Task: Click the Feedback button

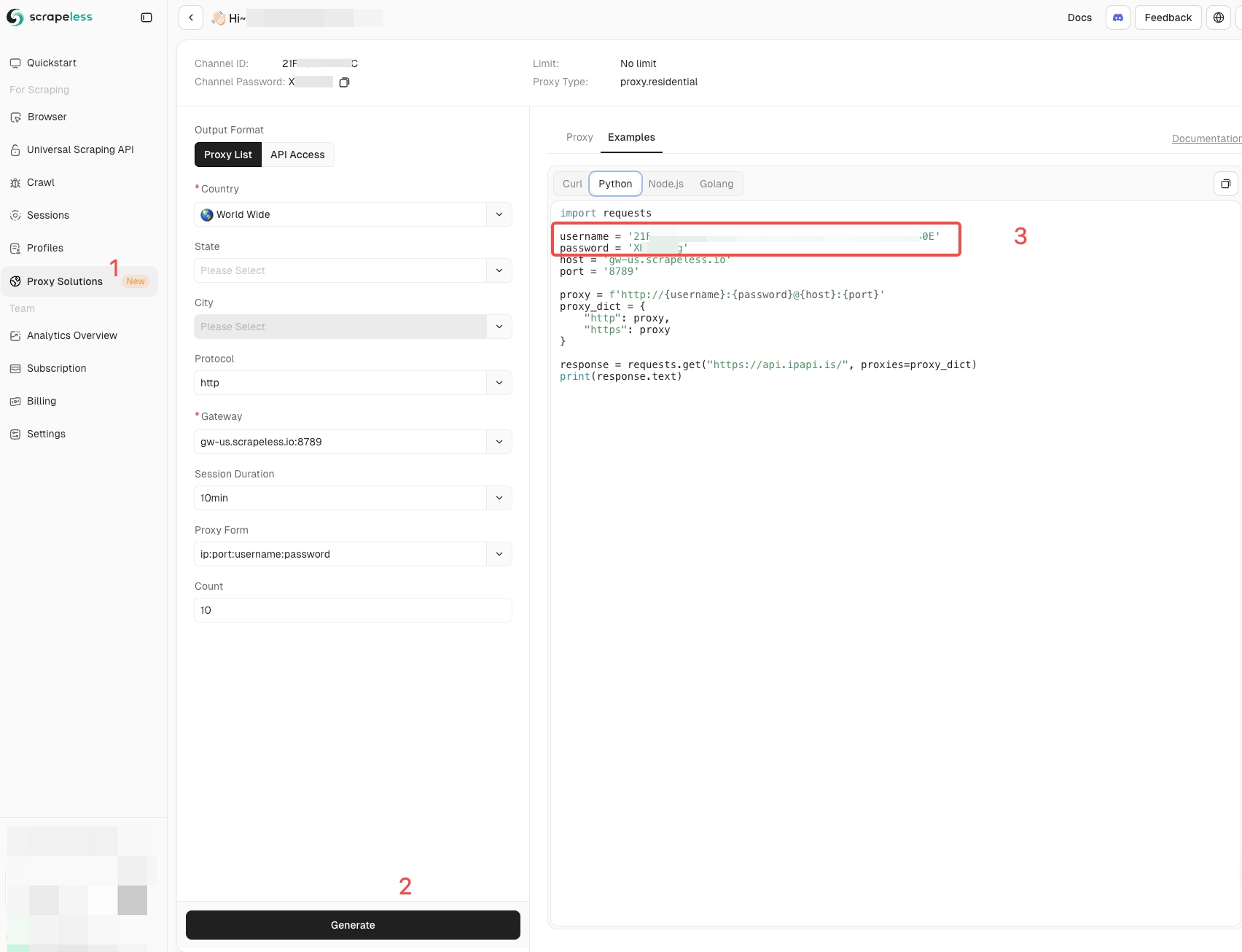Action: 1168,17
